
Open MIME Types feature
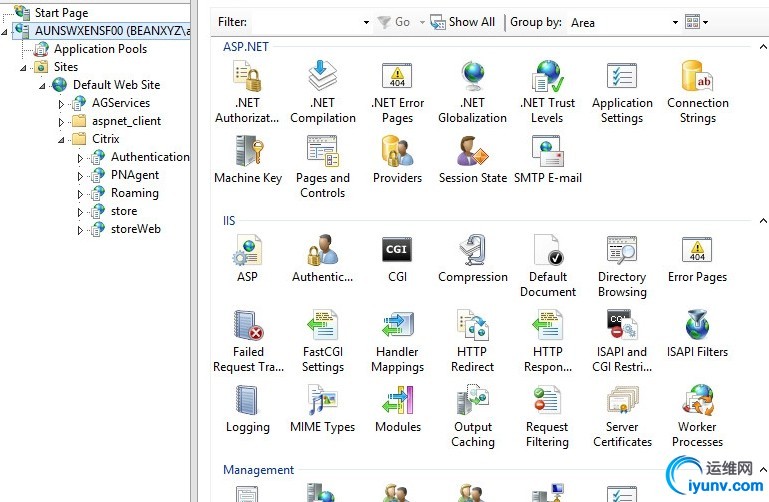pos(322,408)
